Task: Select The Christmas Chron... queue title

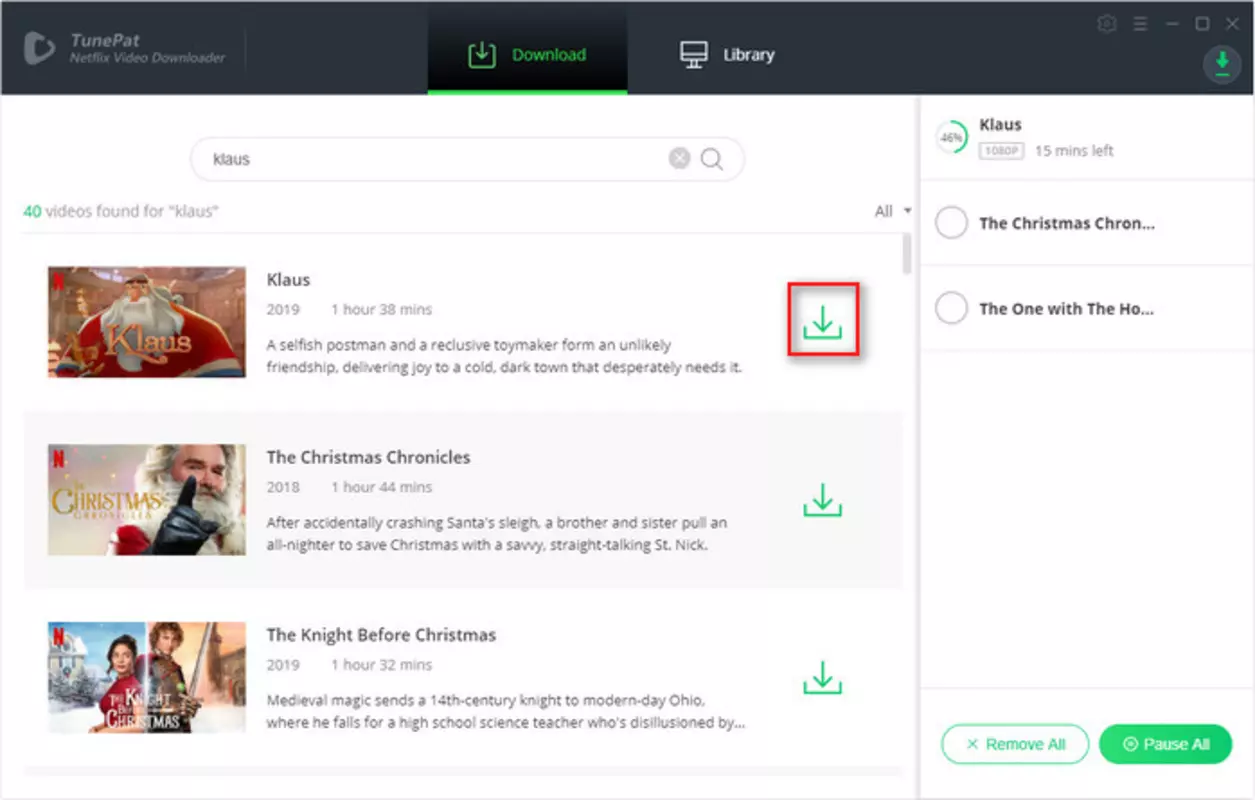Action: 1067,223
